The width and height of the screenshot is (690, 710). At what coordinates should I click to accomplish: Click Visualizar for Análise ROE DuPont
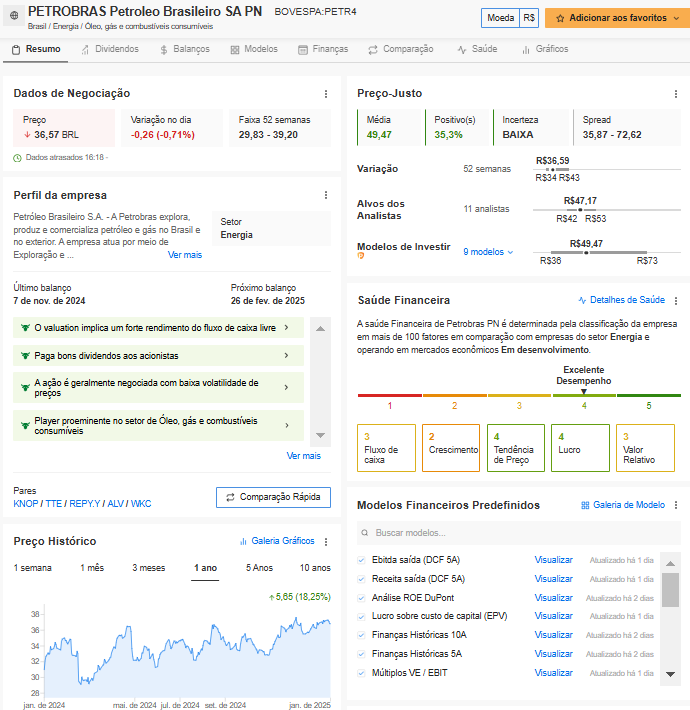pyautogui.click(x=553, y=598)
